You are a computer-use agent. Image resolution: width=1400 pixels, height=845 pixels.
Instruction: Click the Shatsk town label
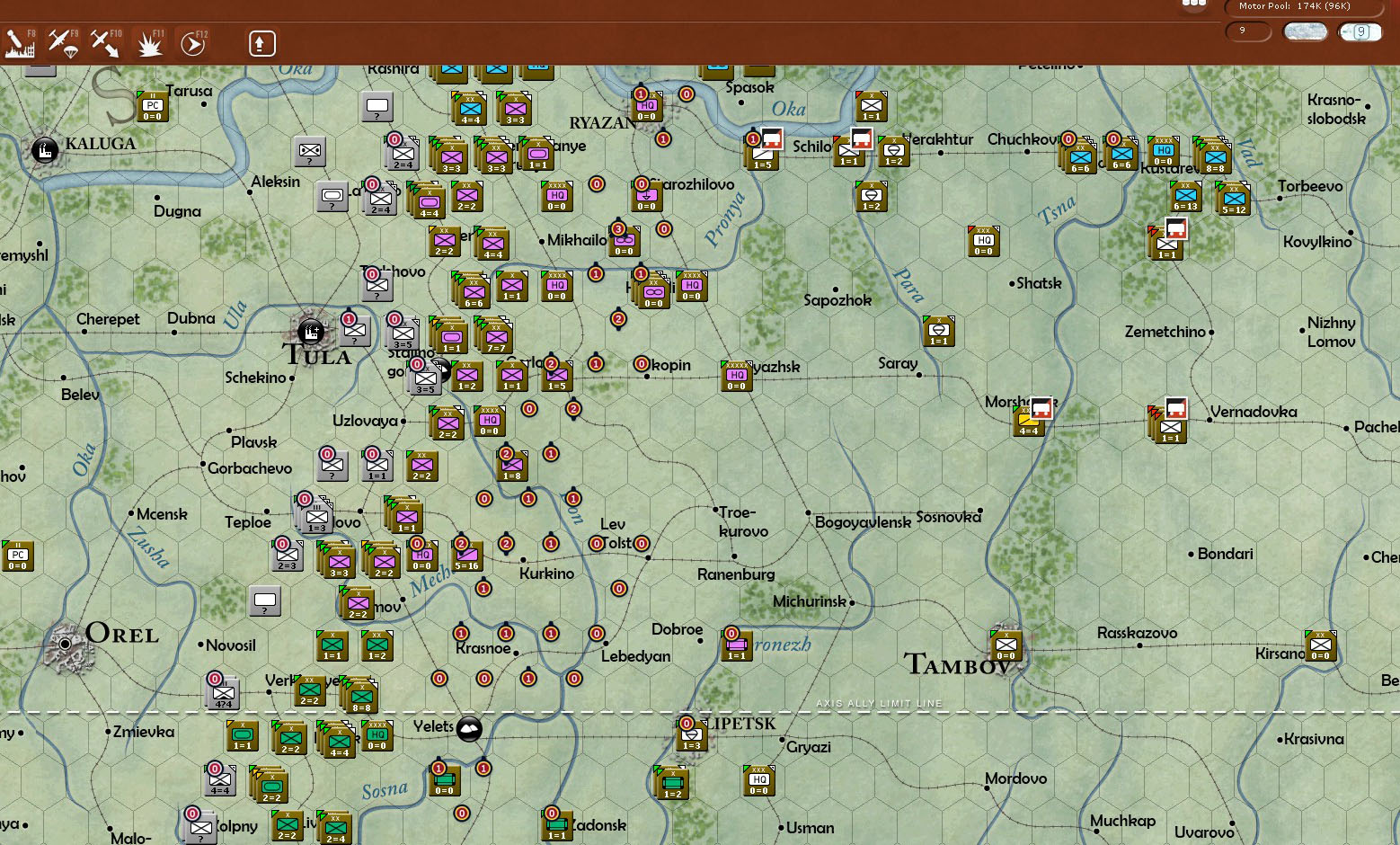[1039, 283]
